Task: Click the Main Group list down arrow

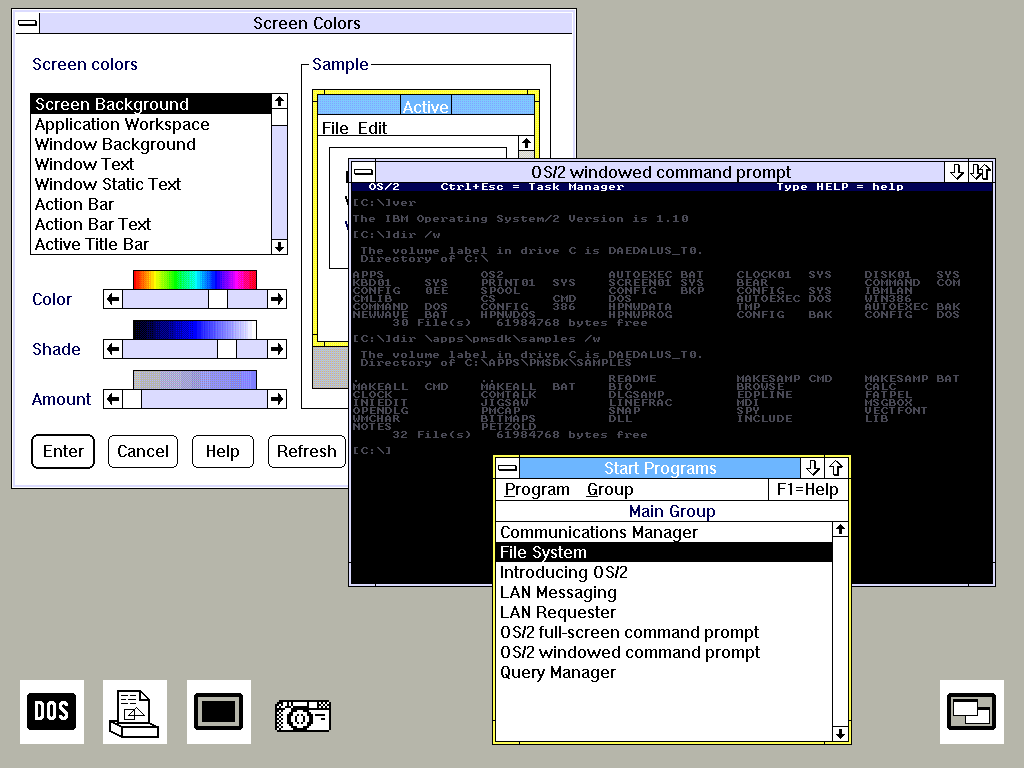Action: click(840, 734)
